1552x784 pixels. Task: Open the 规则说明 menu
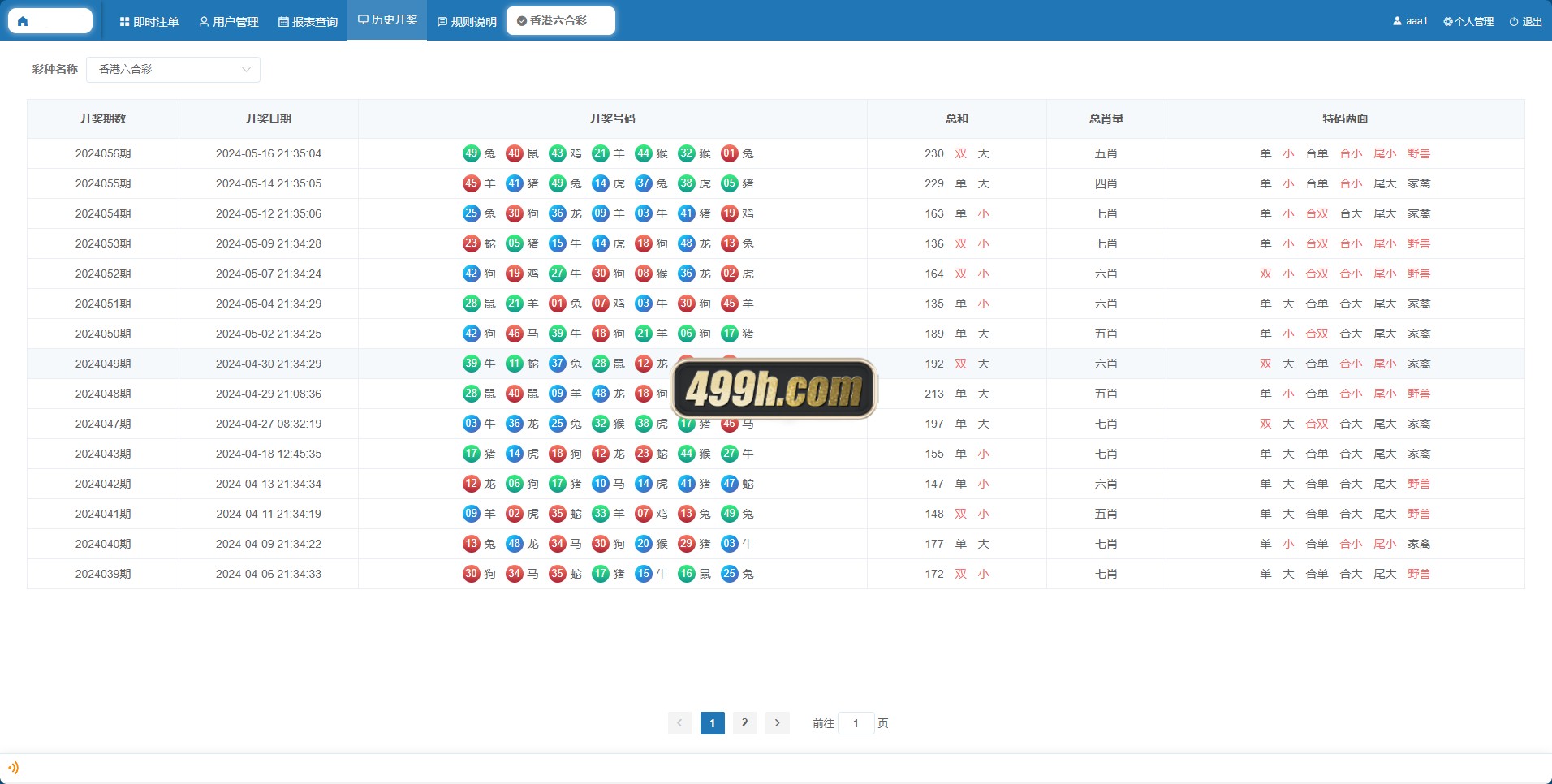467,22
